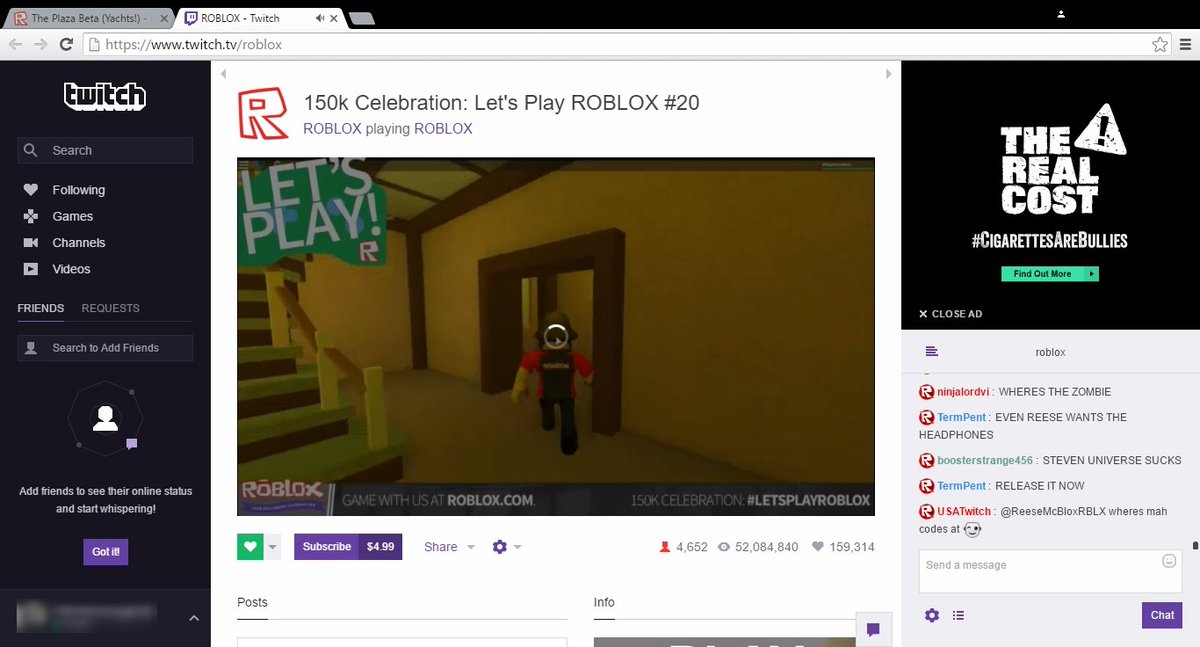Open the Posts section tab
The width and height of the screenshot is (1200, 647).
pos(252,602)
